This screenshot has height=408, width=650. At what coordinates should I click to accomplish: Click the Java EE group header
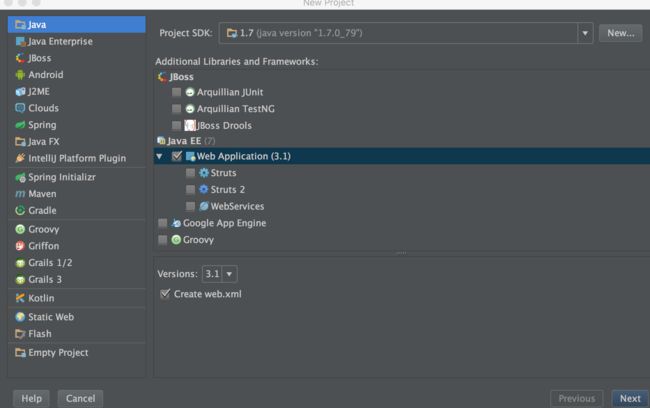(186, 141)
